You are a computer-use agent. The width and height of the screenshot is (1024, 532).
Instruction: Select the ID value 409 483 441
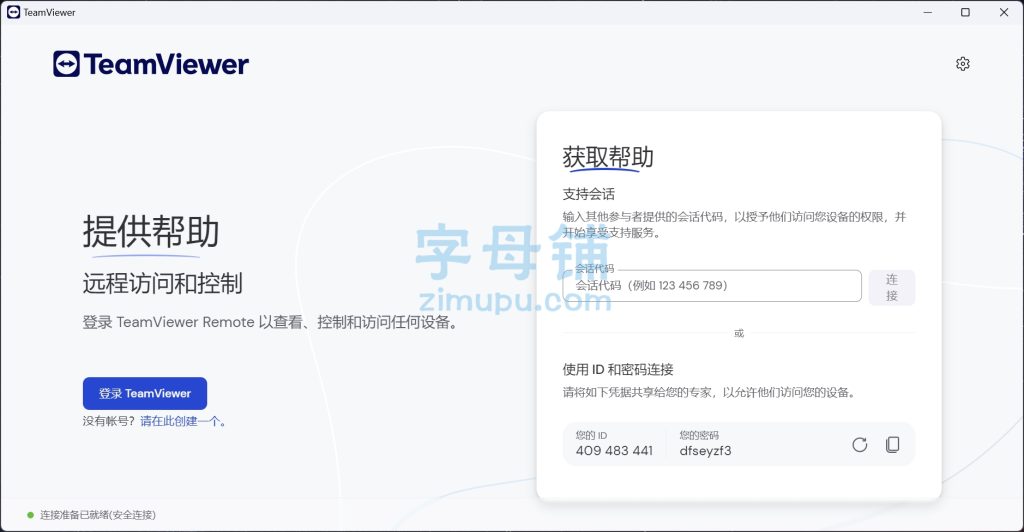click(614, 450)
